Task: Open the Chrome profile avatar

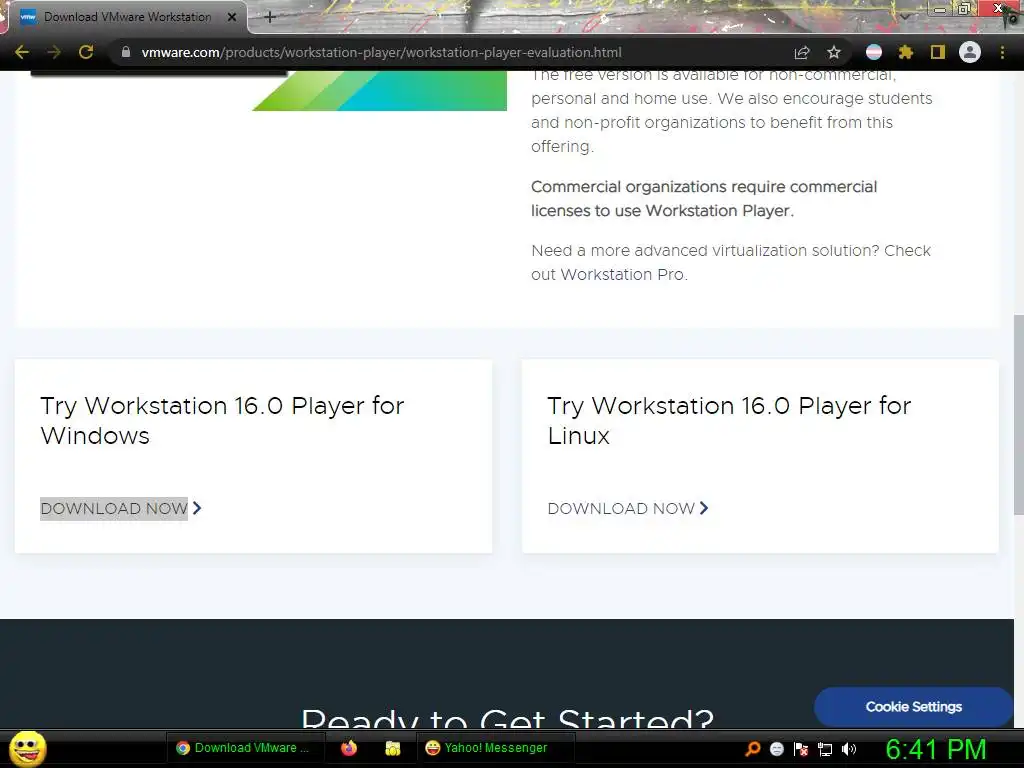Action: [x=970, y=52]
